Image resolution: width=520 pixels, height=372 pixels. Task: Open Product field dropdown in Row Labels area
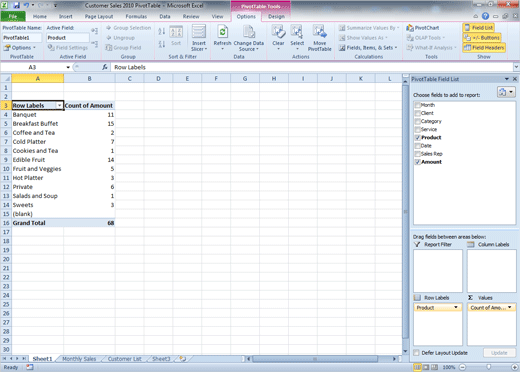456,307
